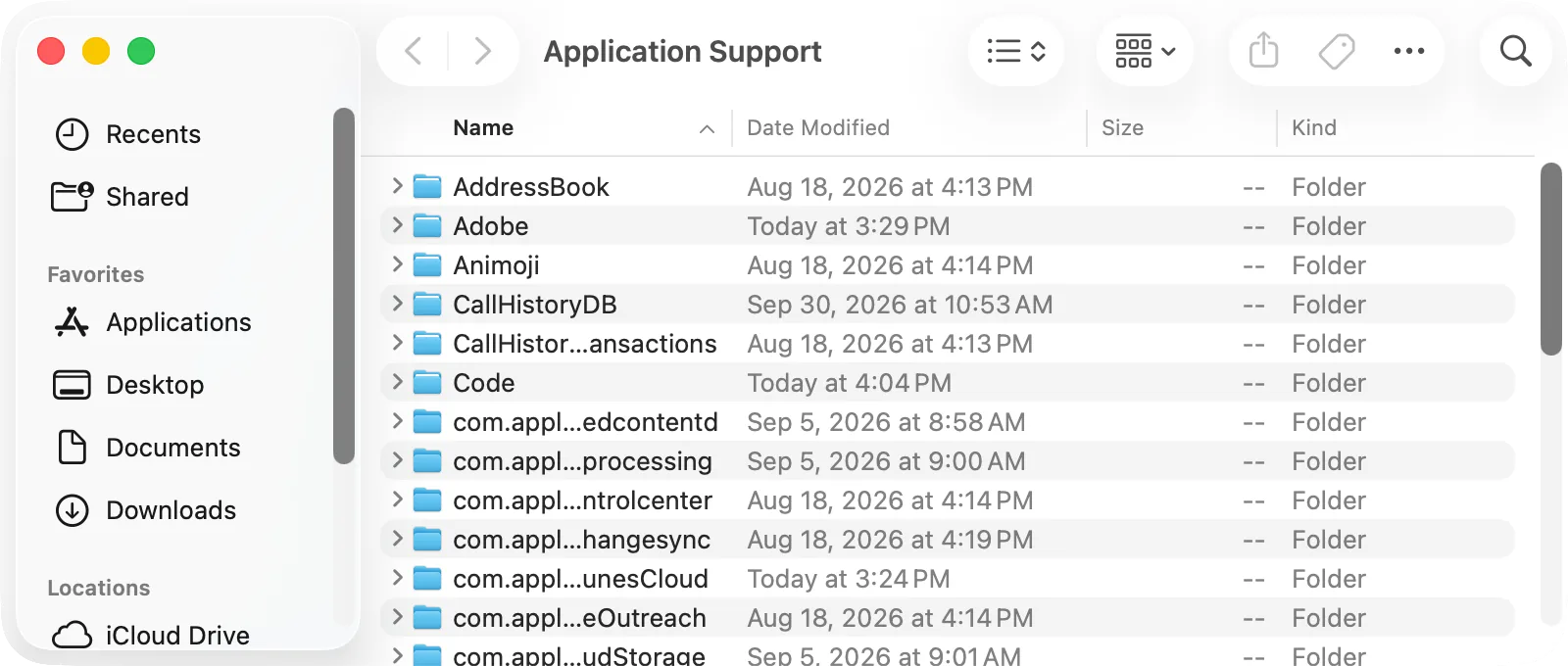Expand the AddressBook folder

(x=397, y=186)
